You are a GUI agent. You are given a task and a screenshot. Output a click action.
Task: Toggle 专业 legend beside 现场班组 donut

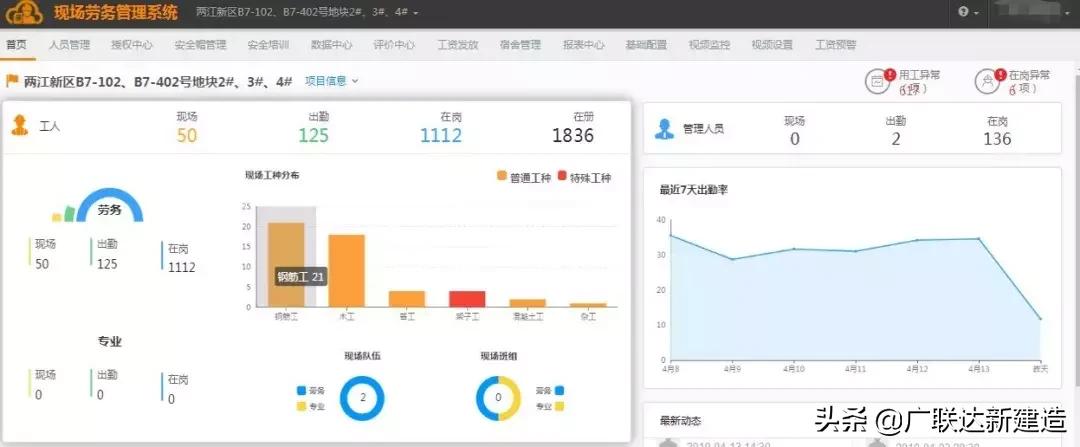coord(550,406)
